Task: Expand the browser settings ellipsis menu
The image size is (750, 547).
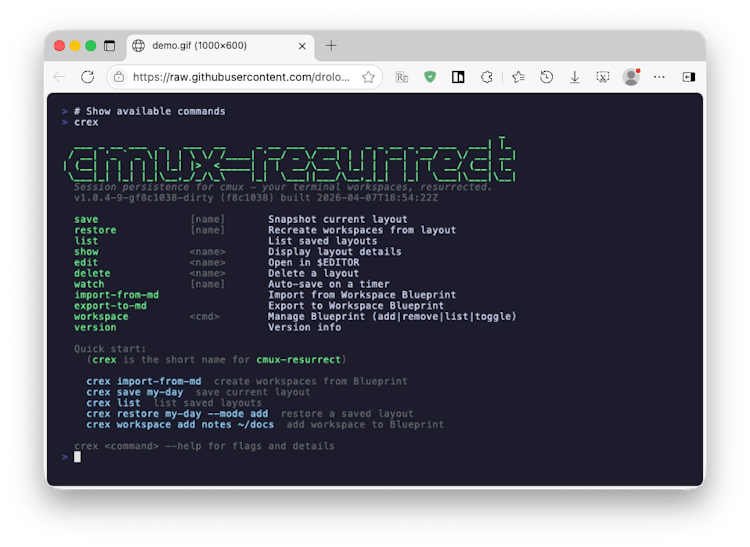Action: tap(660, 77)
